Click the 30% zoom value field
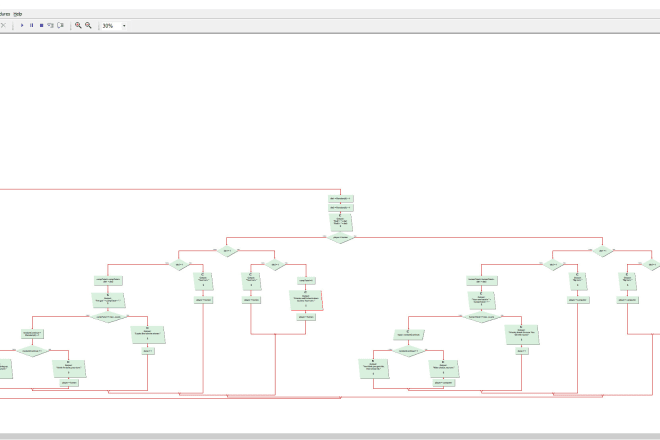660x440 pixels. coord(111,26)
